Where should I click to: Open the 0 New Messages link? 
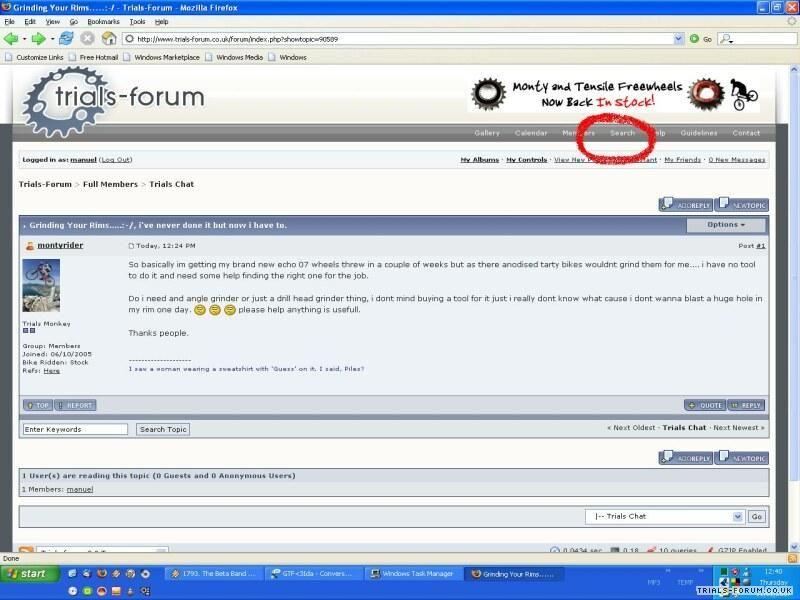tap(737, 160)
